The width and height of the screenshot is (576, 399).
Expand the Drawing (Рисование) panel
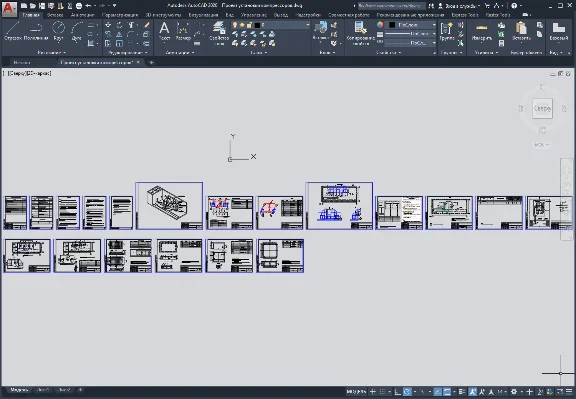pos(51,53)
